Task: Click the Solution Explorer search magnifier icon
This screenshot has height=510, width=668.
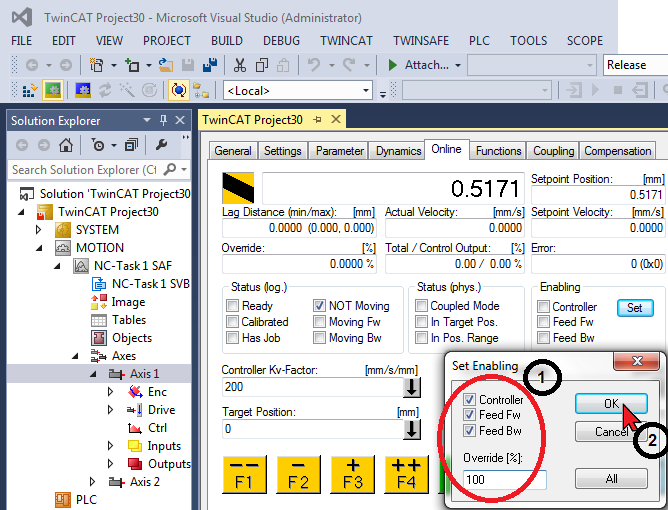Action: pos(170,170)
